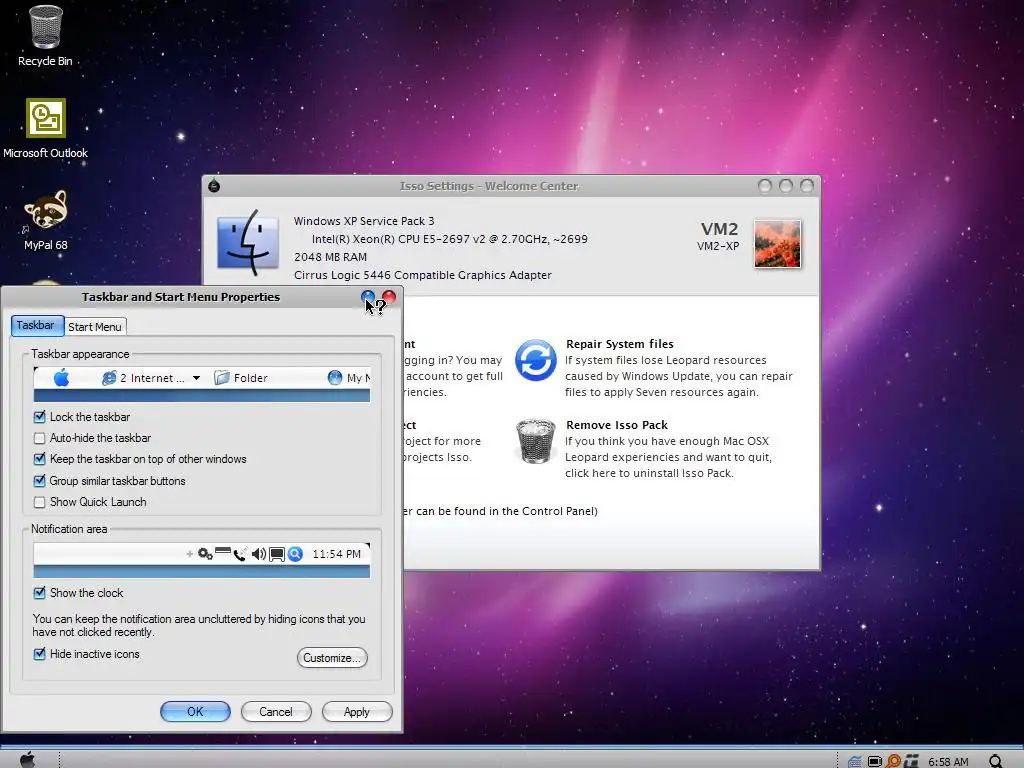Click the Taskbar and Start Menu Properties title
This screenshot has width=1024, height=768.
pyautogui.click(x=181, y=297)
